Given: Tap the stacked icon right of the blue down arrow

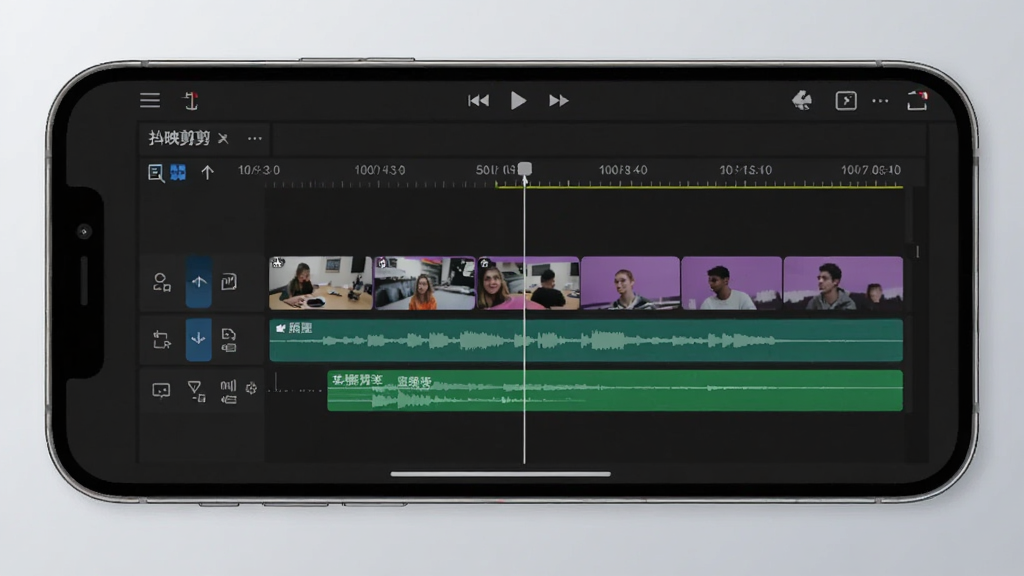Looking at the screenshot, I should tap(229, 340).
